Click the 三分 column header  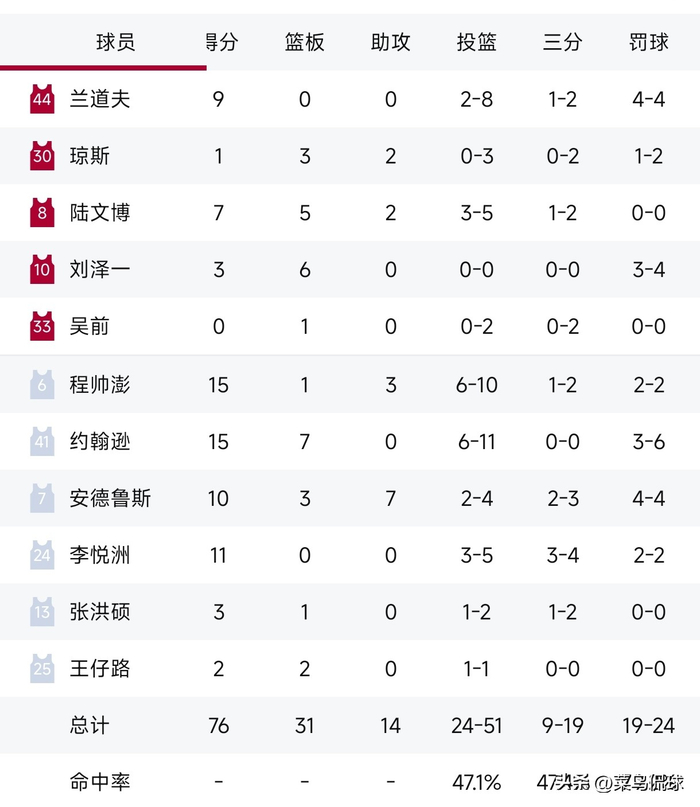click(562, 43)
